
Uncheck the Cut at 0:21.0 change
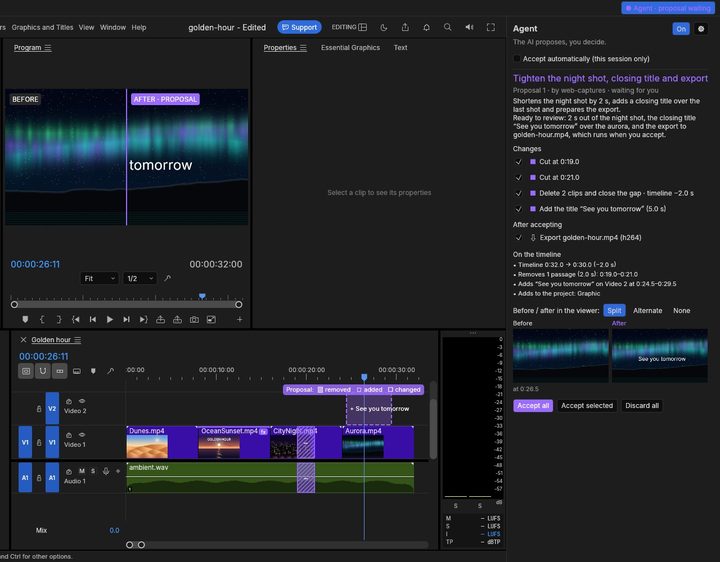(x=518, y=177)
